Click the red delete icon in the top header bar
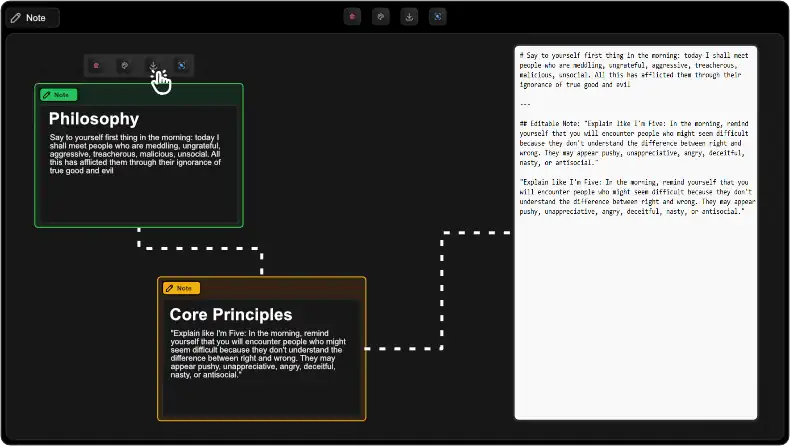This screenshot has width=790, height=446. 352,17
